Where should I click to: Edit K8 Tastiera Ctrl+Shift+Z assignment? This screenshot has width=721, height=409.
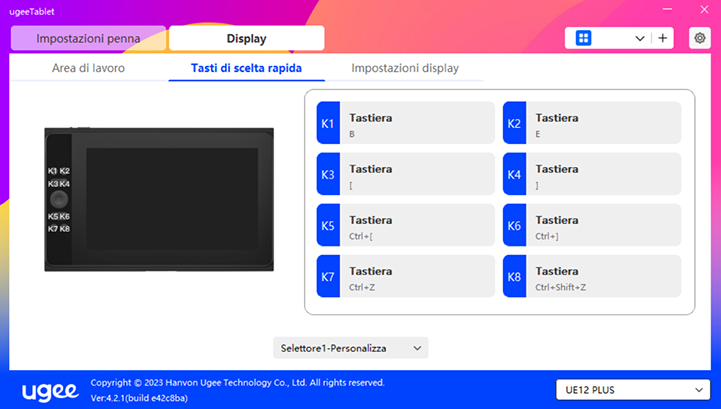click(603, 277)
